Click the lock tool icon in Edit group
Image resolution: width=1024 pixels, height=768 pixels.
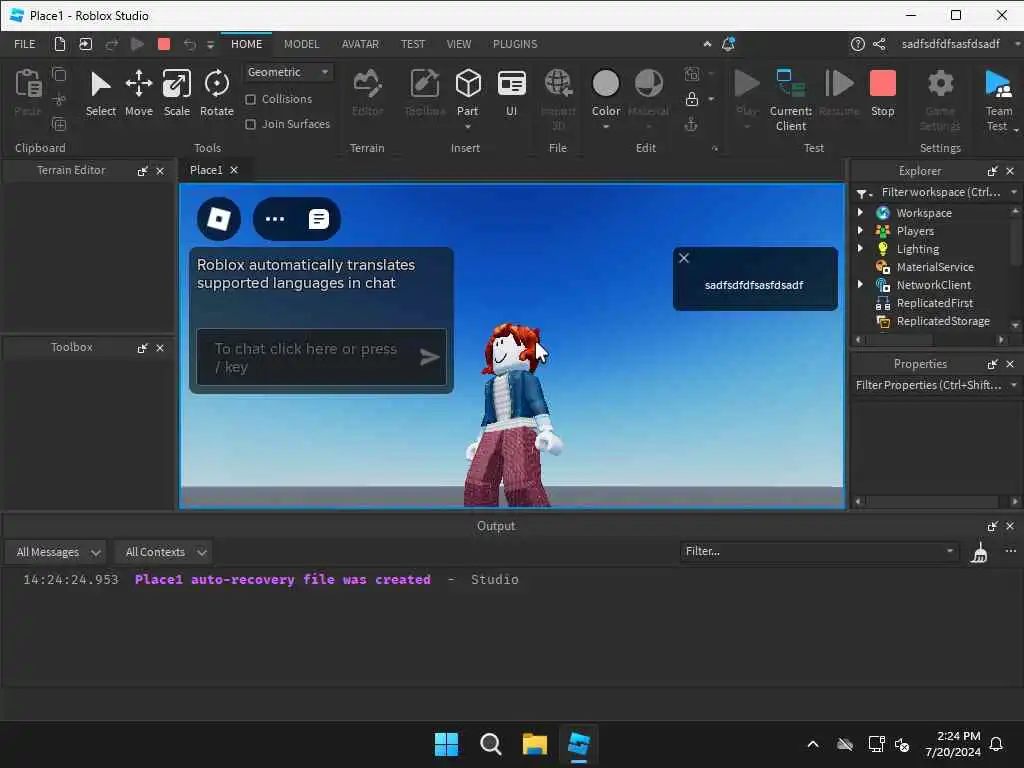pyautogui.click(x=692, y=99)
